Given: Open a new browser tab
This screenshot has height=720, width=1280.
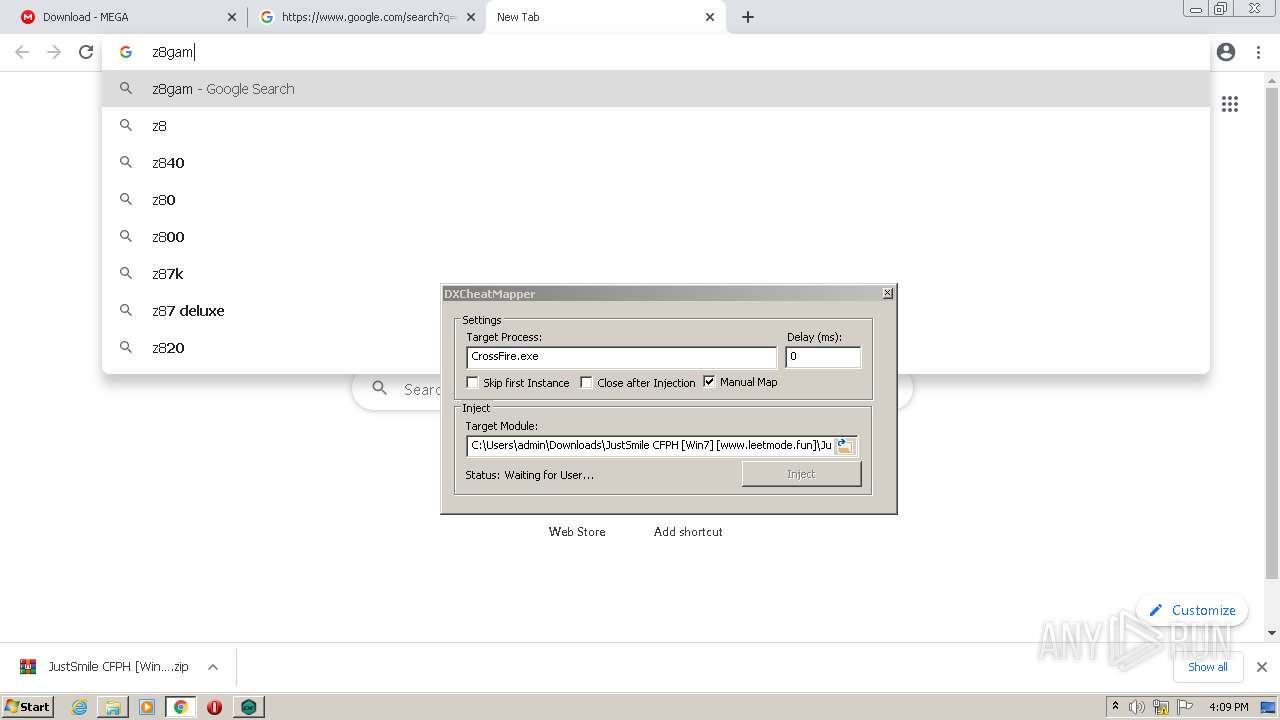Looking at the screenshot, I should coord(748,17).
